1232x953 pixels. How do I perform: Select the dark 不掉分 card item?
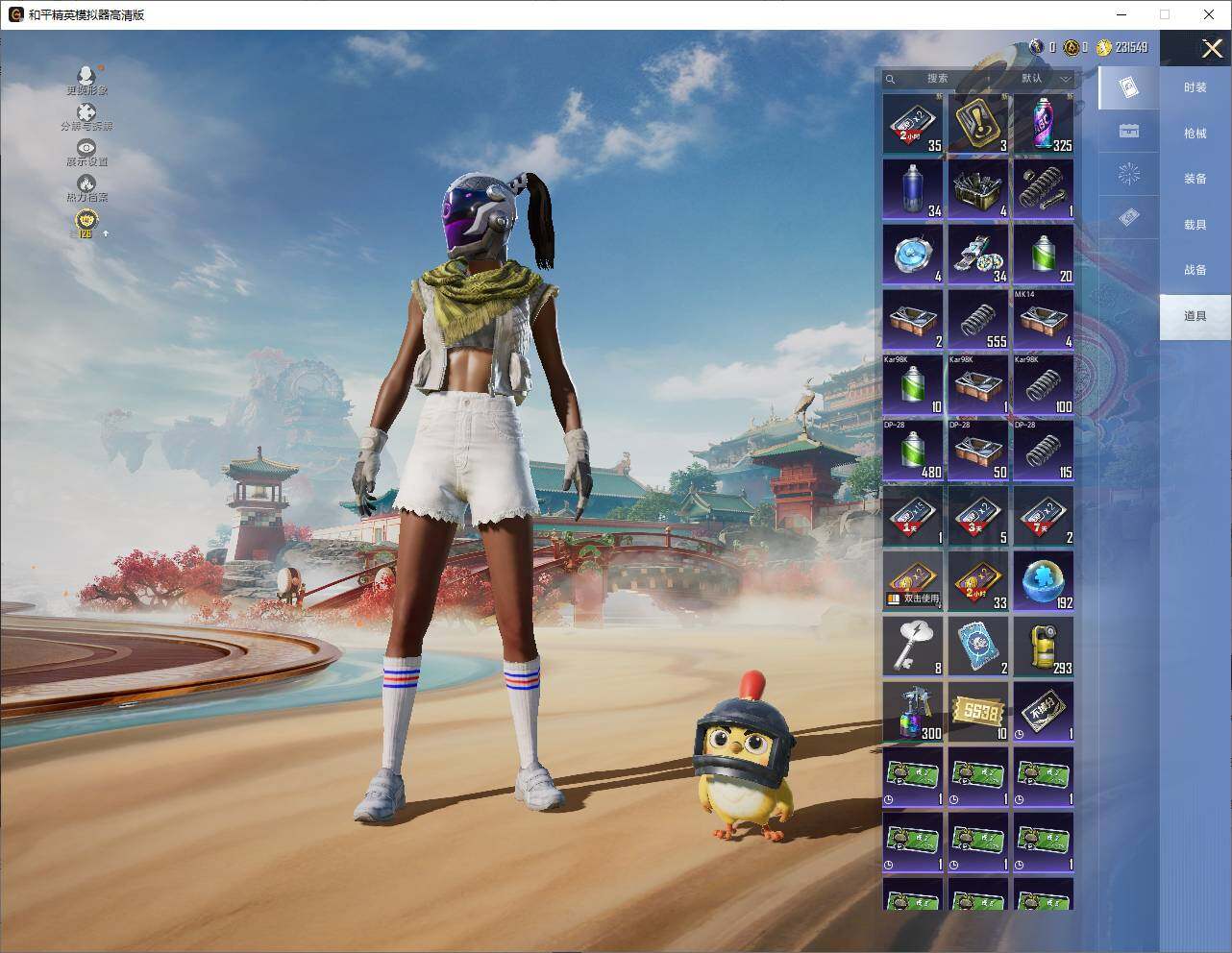(x=1044, y=712)
